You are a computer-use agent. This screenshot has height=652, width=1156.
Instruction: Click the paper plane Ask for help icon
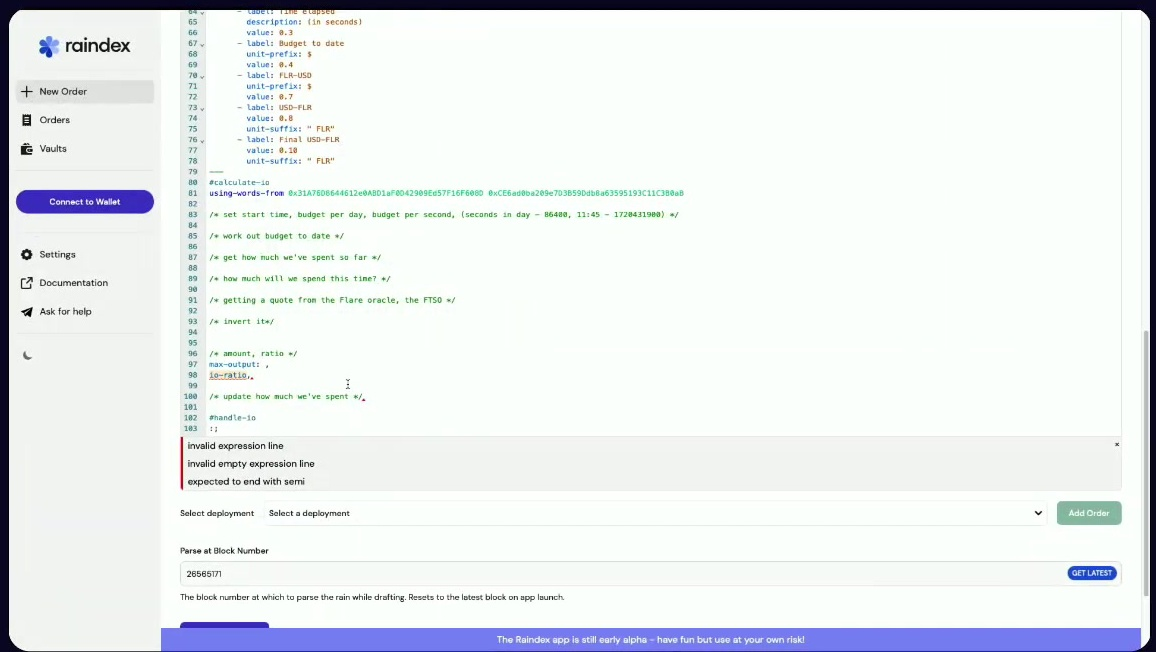pos(27,312)
